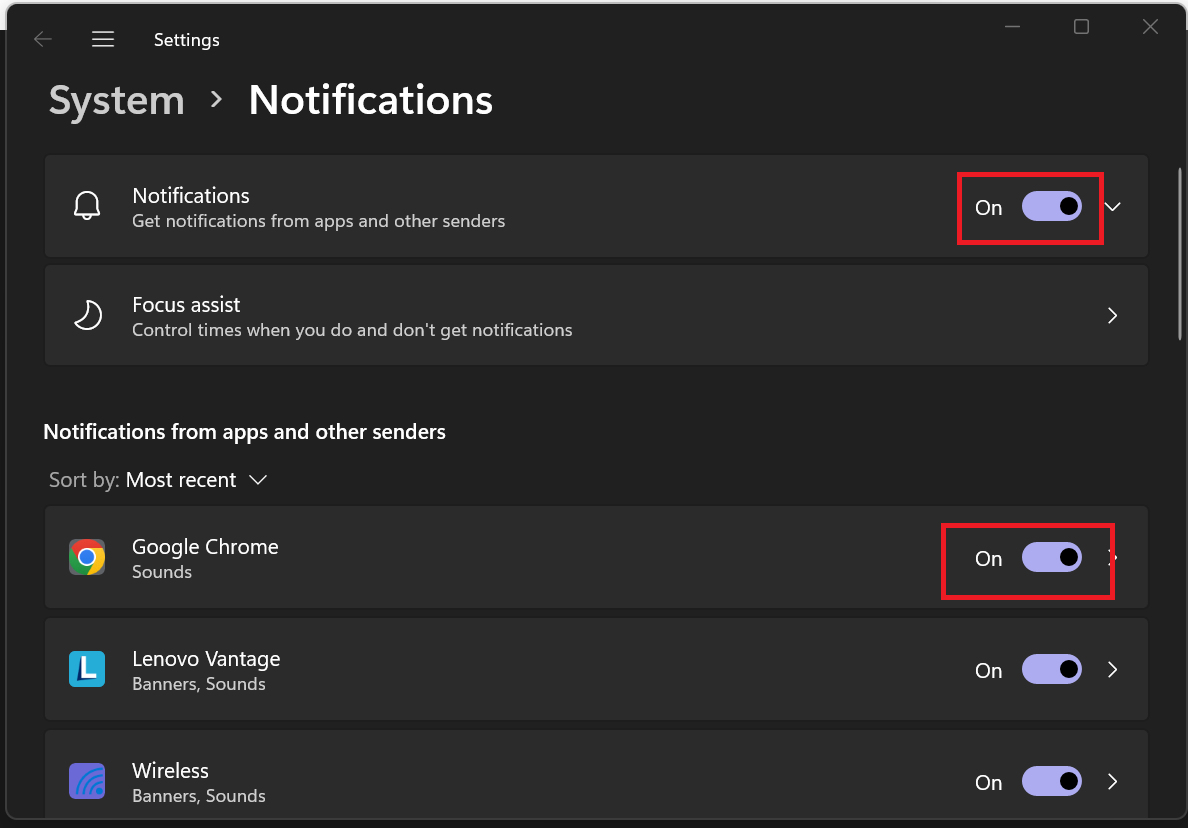Open the Wireless notification settings chevron
This screenshot has height=828, width=1188.
click(x=1113, y=782)
